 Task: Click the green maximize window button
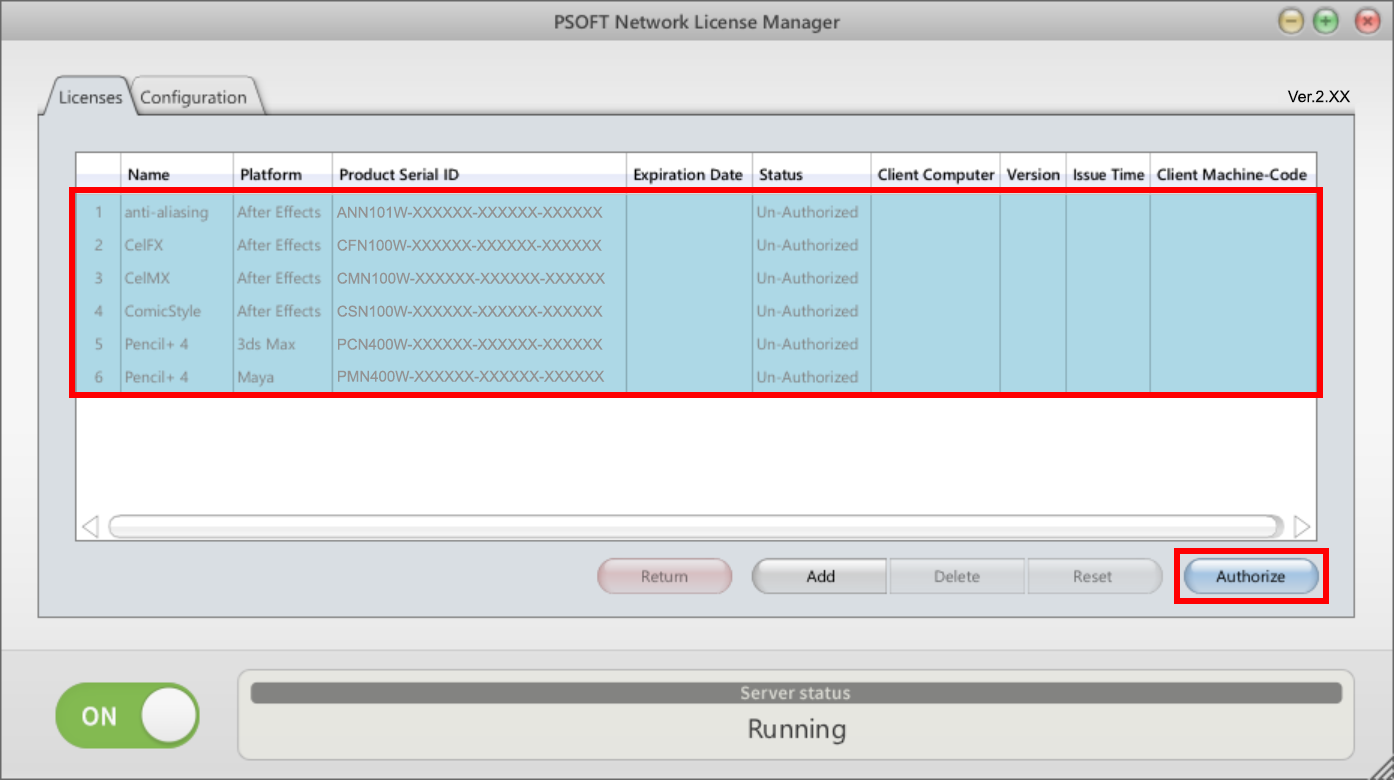pos(1325,21)
